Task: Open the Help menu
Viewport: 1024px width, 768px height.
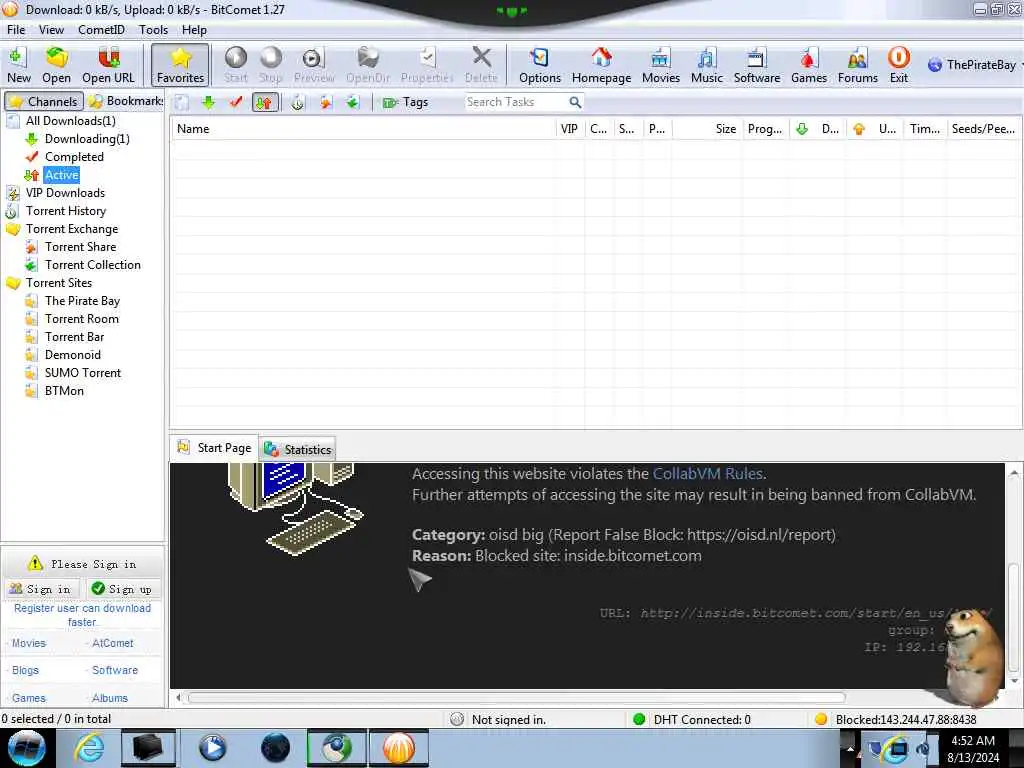Action: (x=194, y=29)
